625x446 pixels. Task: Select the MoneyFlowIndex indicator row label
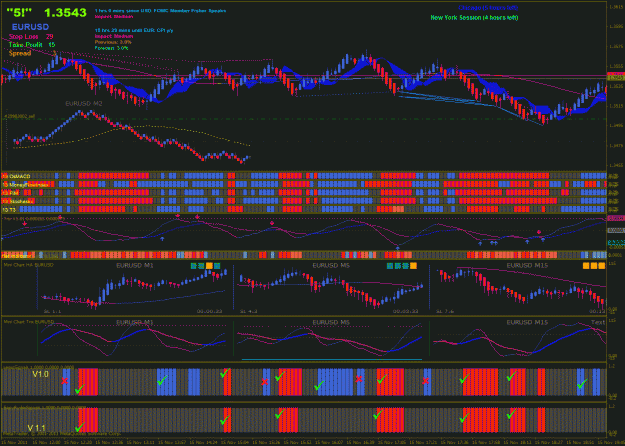26,184
